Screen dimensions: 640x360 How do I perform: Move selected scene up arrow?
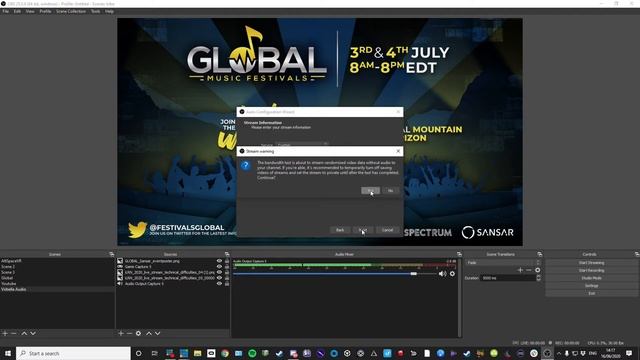coord(24,333)
